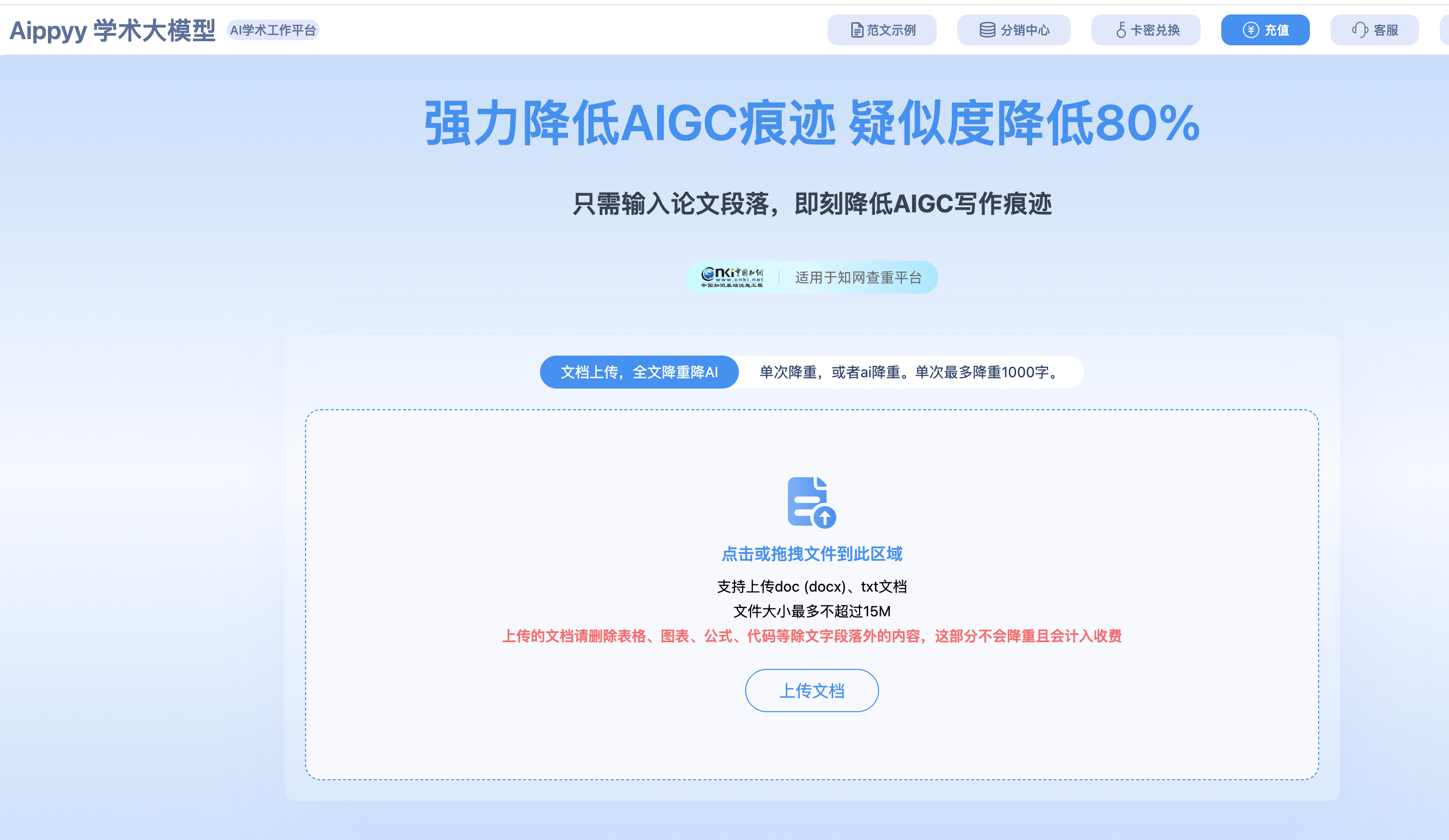
Task: Click the AI学术工作平台 badge
Action: click(273, 30)
